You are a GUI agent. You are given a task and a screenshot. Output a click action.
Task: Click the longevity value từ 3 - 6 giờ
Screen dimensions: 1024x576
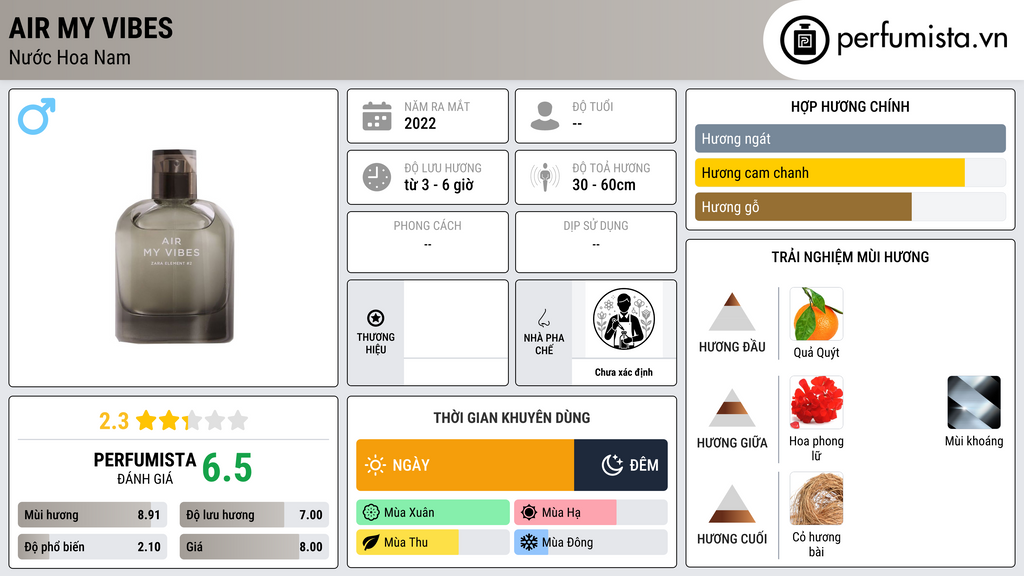(439, 185)
